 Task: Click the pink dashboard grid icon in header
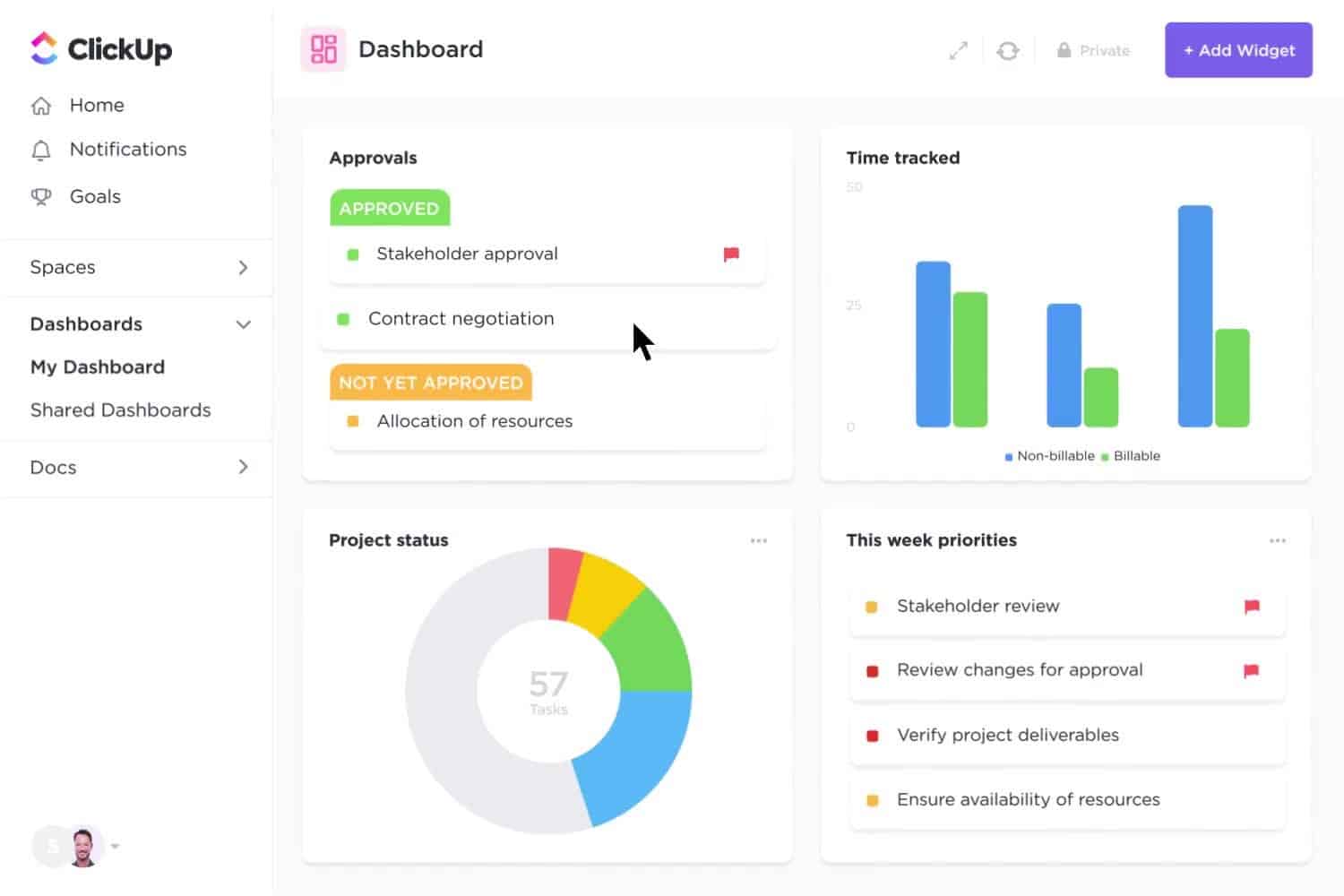[323, 49]
